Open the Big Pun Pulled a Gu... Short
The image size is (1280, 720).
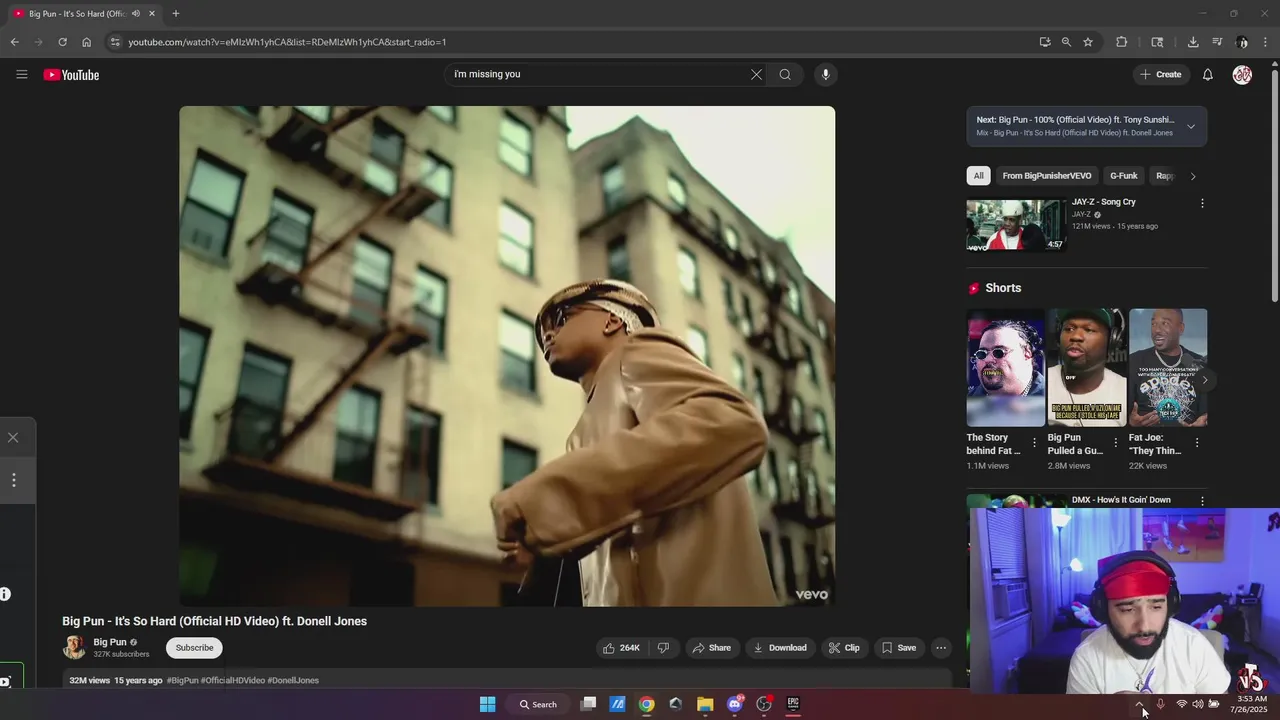click(x=1086, y=368)
